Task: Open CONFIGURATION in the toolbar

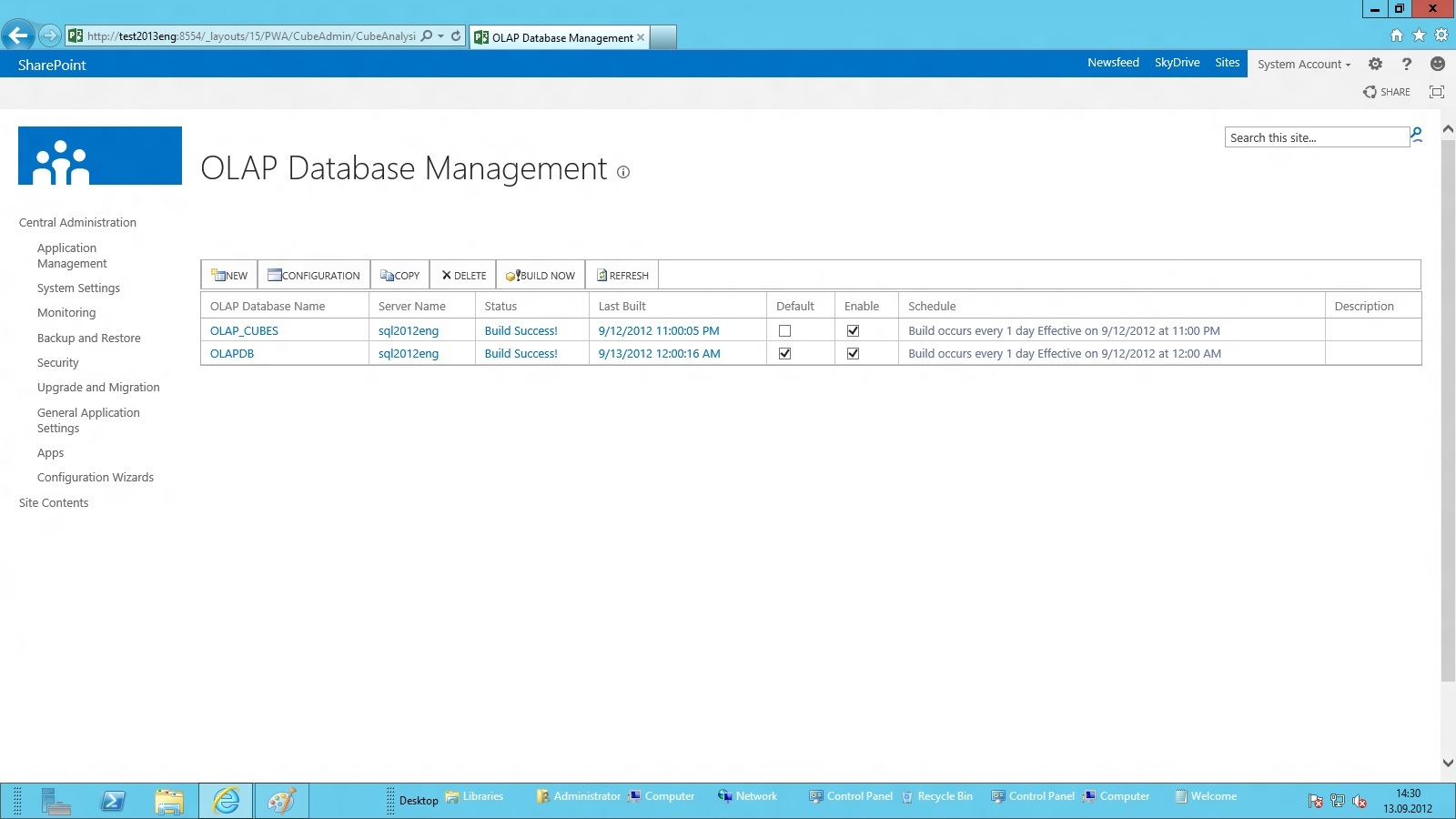Action: (x=314, y=275)
